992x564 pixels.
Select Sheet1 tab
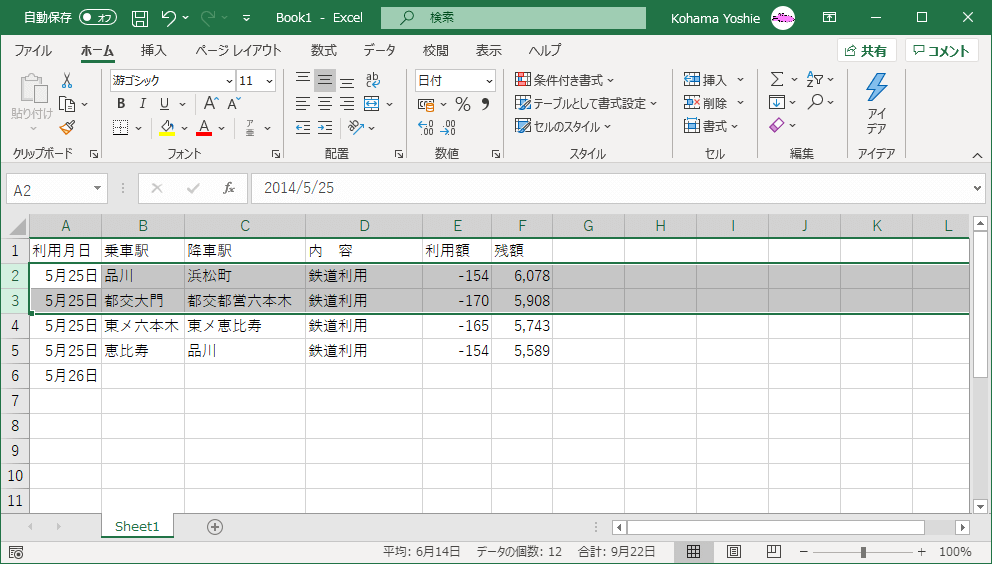click(x=137, y=527)
